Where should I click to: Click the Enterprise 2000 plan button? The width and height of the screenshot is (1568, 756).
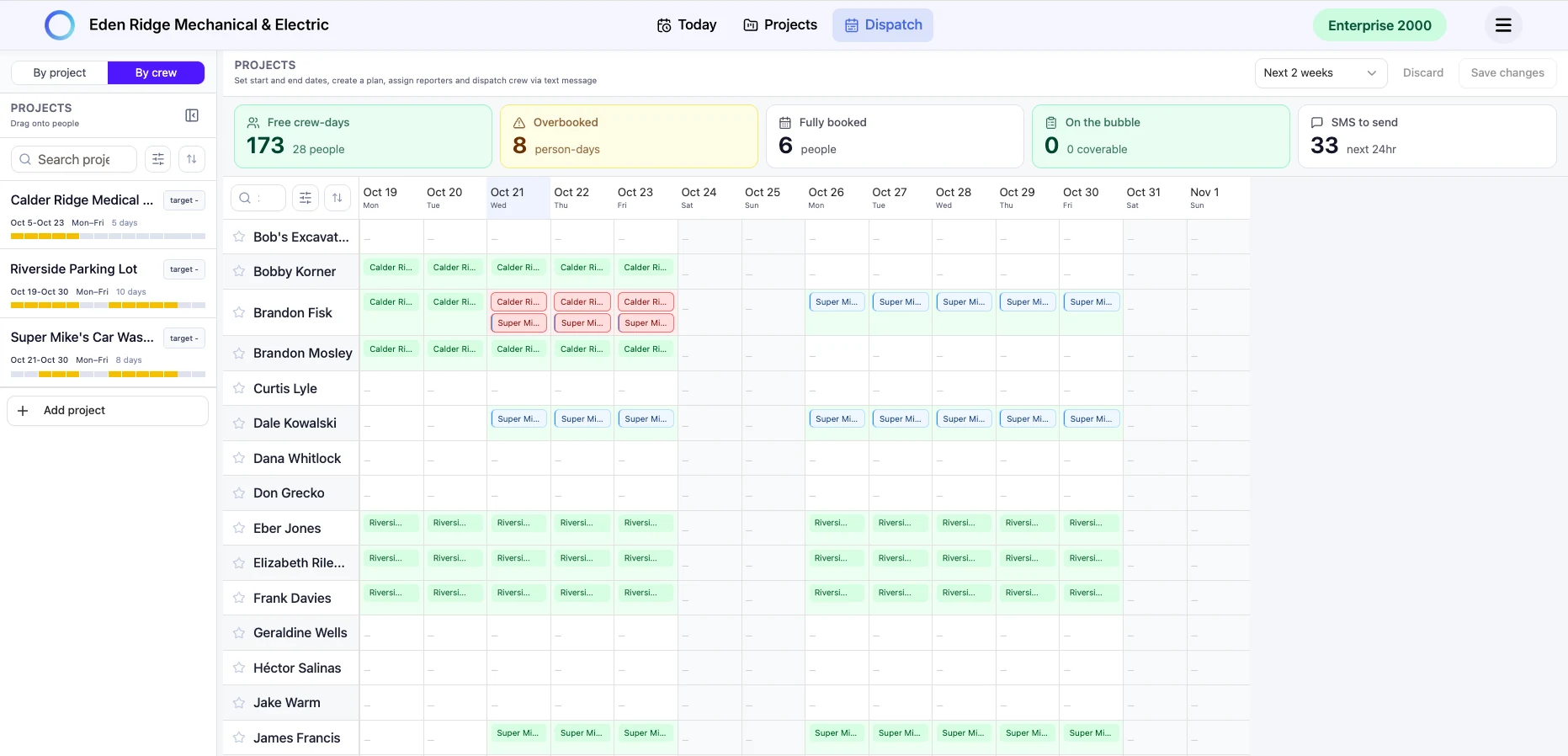(x=1379, y=25)
